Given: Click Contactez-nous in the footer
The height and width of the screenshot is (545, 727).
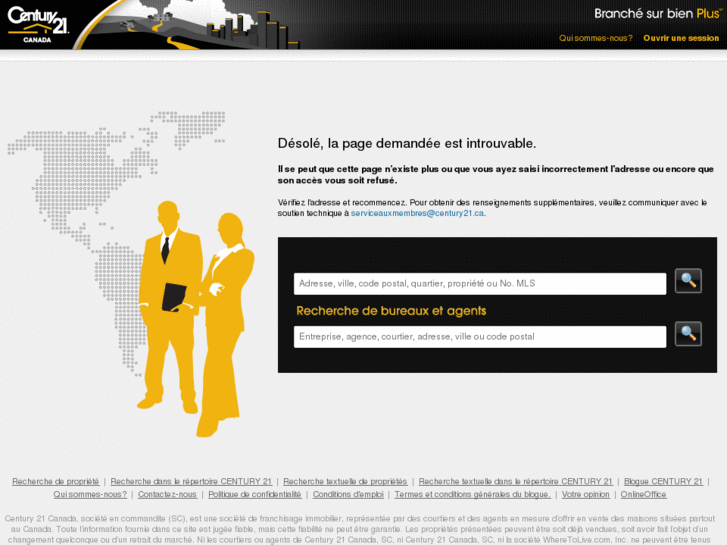Looking at the screenshot, I should (167, 494).
